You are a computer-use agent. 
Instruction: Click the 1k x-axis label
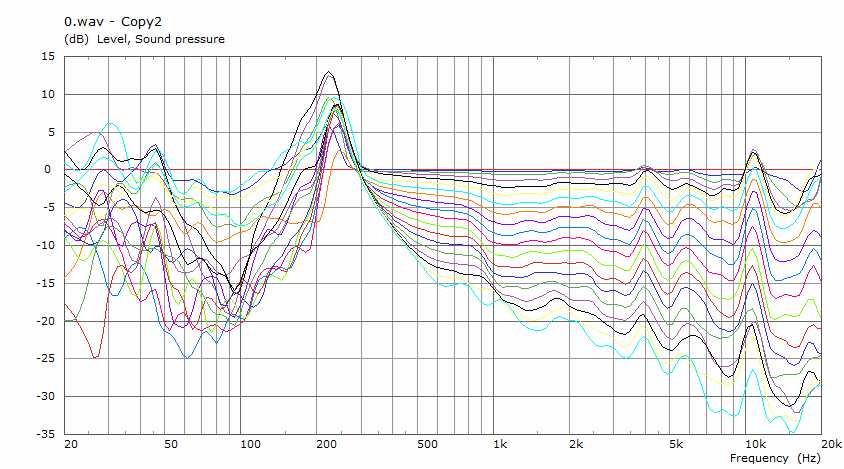(x=500, y=444)
